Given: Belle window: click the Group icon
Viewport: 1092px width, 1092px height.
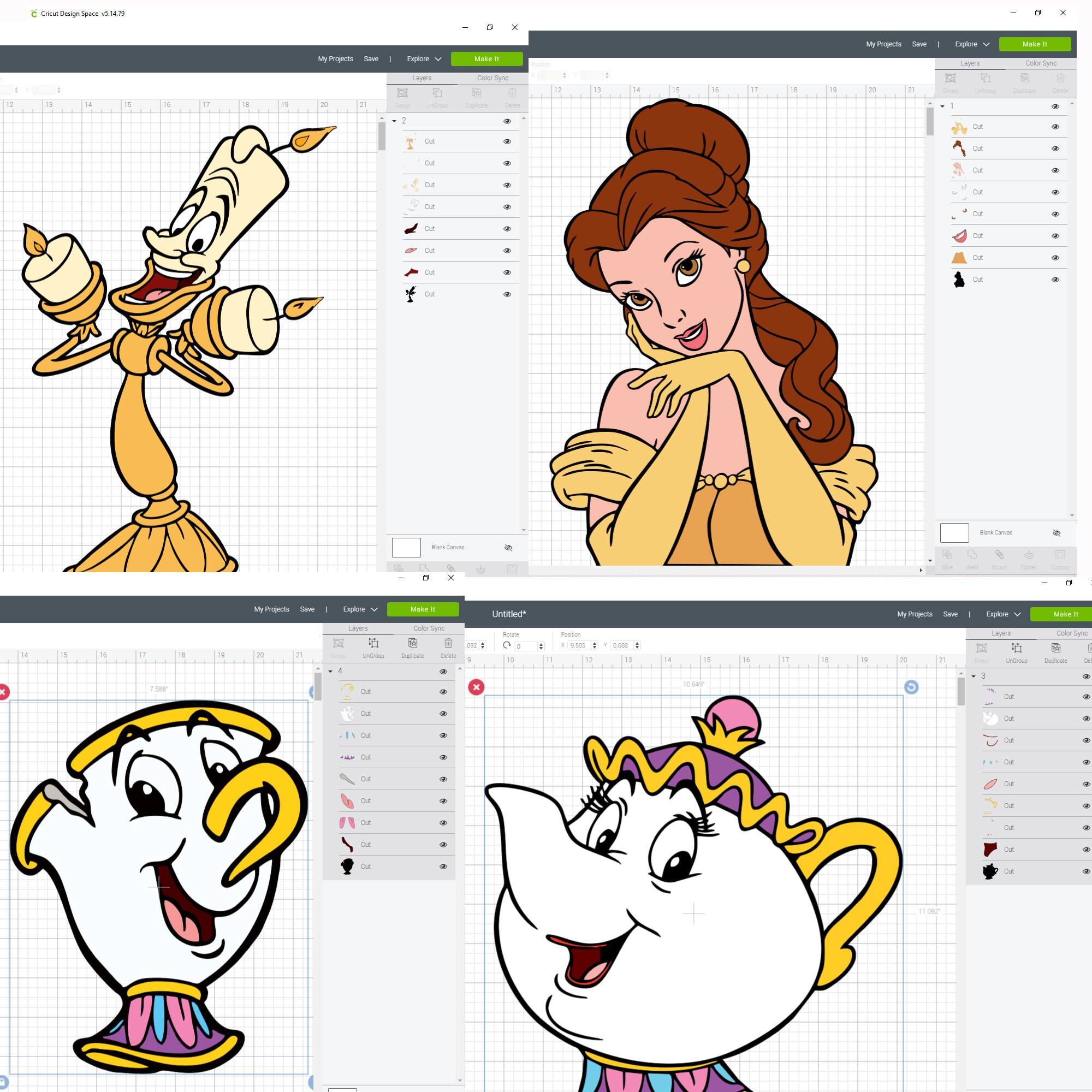Looking at the screenshot, I should tap(950, 78).
